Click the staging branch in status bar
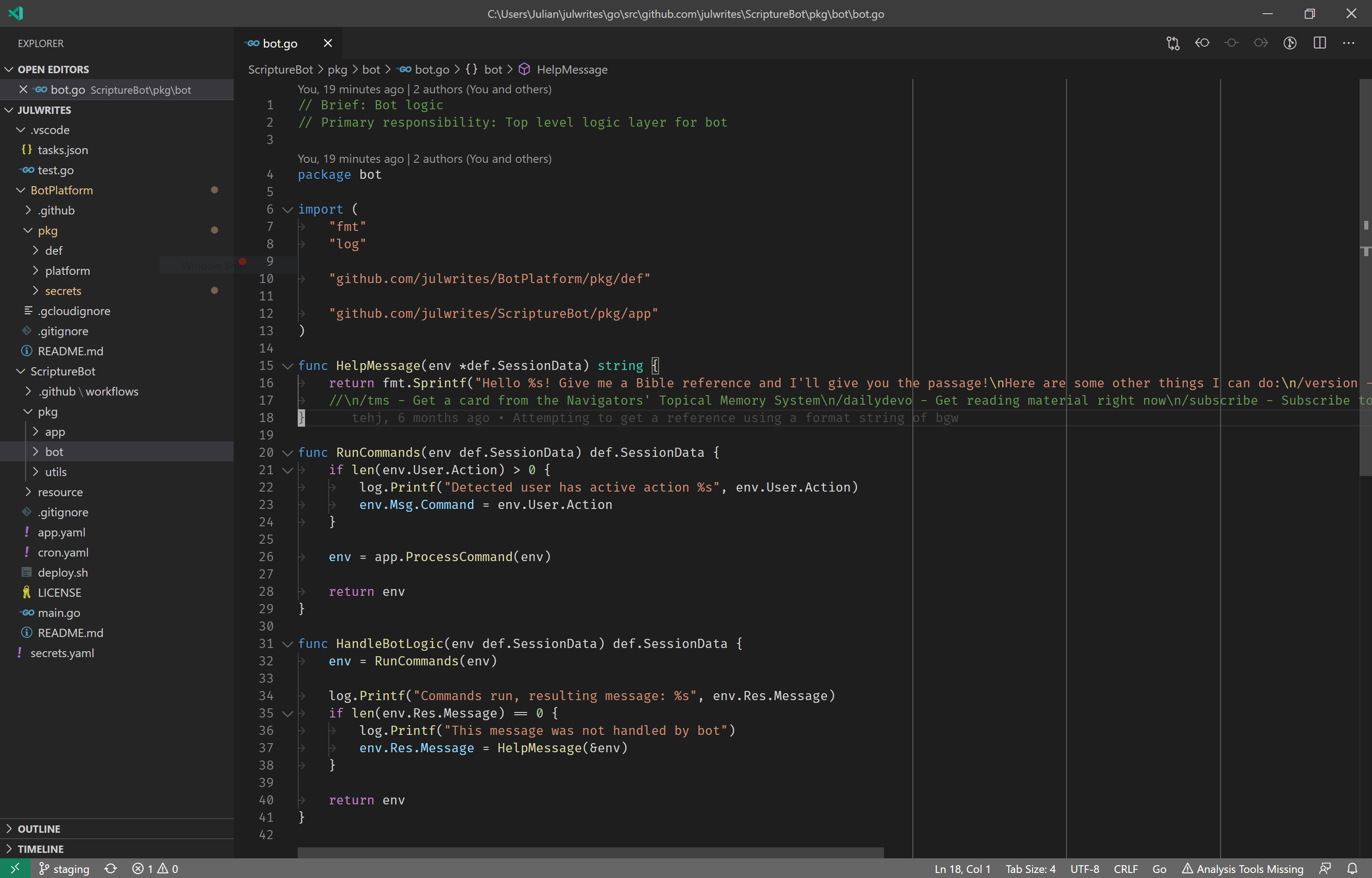Screen dimensions: 1372x878 (64, 869)
